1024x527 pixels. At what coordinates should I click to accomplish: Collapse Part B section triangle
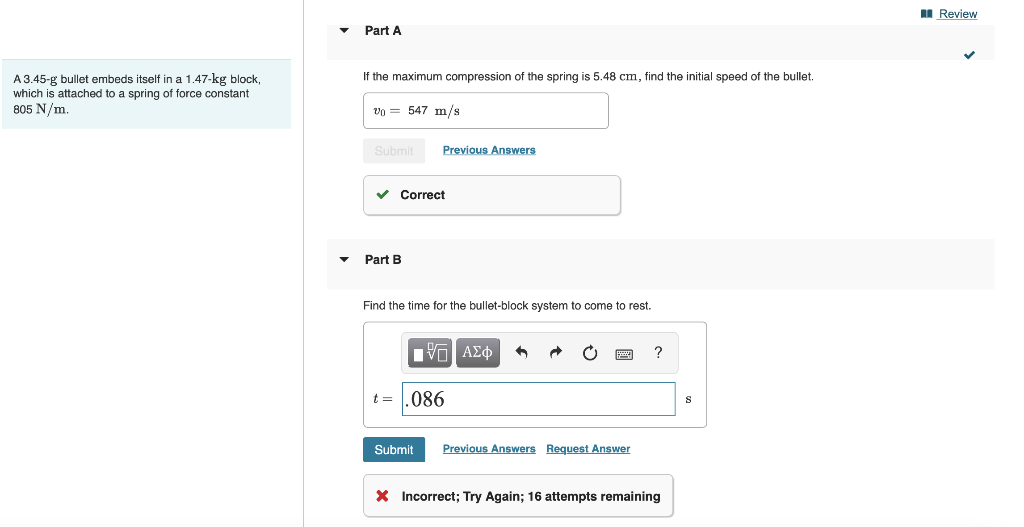tap(344, 260)
